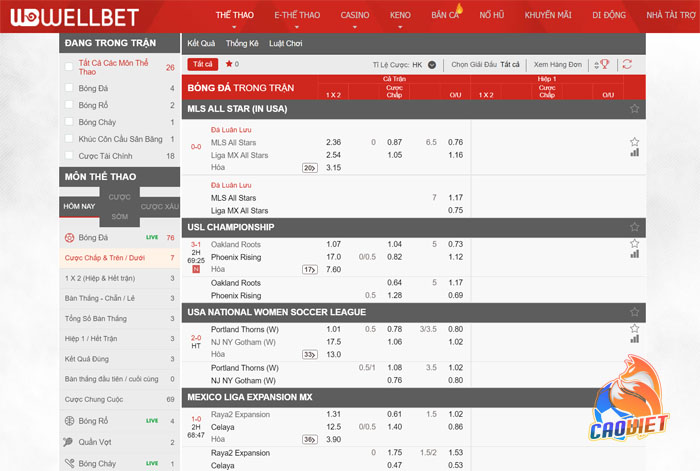The height and width of the screenshot is (471, 700).
Task: Bet on Celaya 1X2 odds 12.5
Action: (x=333, y=427)
